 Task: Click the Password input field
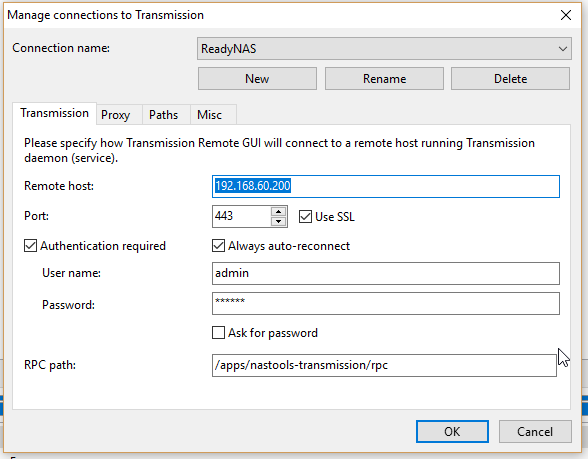click(x=386, y=303)
